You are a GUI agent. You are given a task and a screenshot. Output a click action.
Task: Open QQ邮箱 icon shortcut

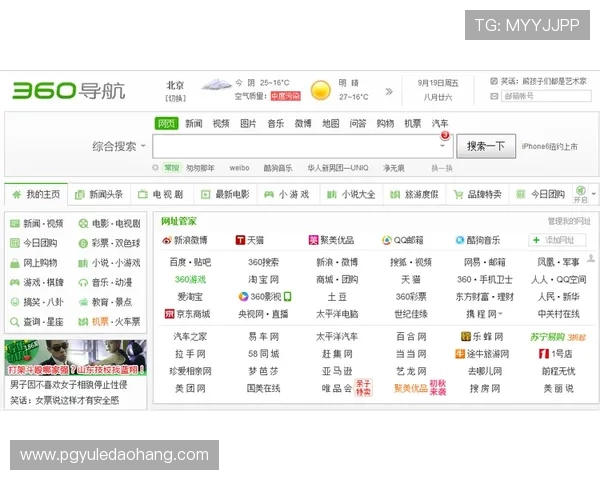pos(403,240)
